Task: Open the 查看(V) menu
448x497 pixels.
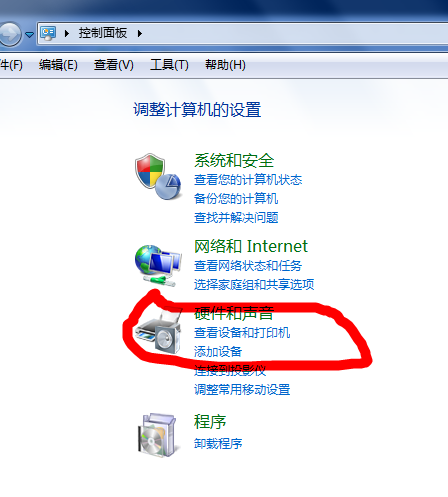Action: [x=114, y=65]
